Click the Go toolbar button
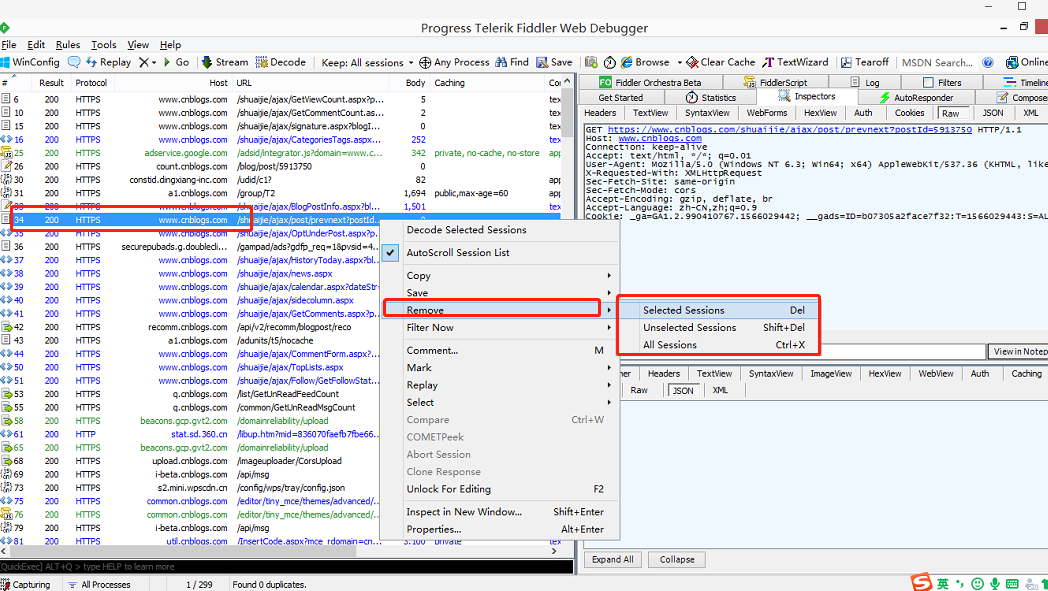This screenshot has width=1048, height=591. (x=176, y=62)
